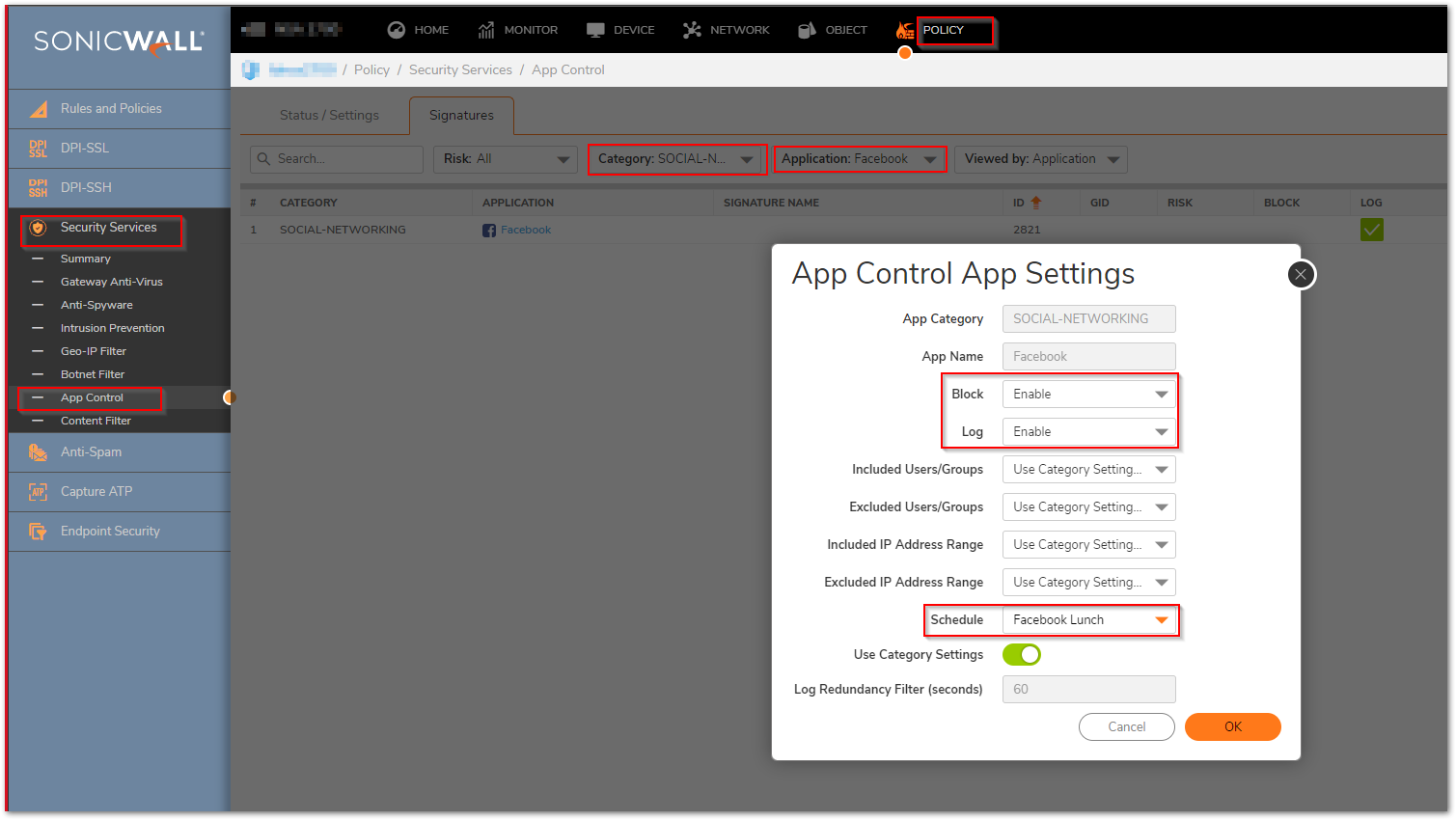Click the MONITOR chart icon

click(486, 30)
